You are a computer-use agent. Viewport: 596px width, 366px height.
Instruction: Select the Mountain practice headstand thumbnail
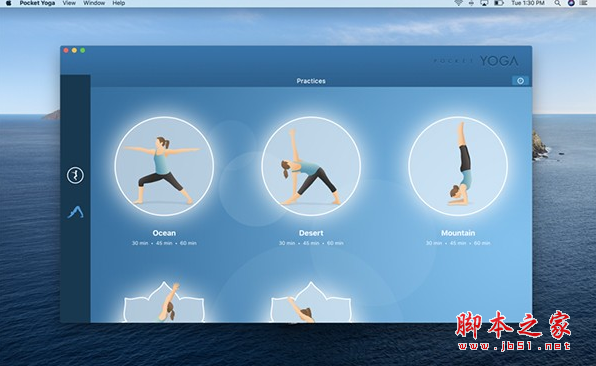[458, 166]
